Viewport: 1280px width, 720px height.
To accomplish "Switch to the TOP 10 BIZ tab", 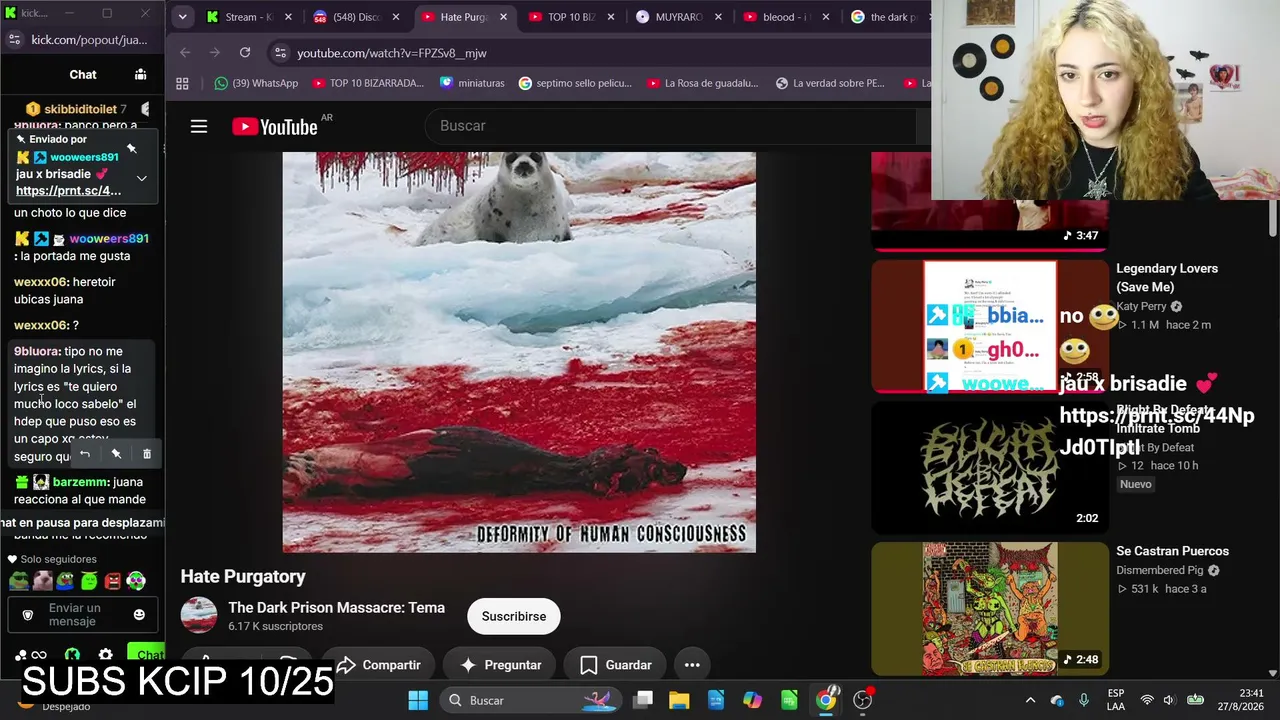I will [x=570, y=17].
